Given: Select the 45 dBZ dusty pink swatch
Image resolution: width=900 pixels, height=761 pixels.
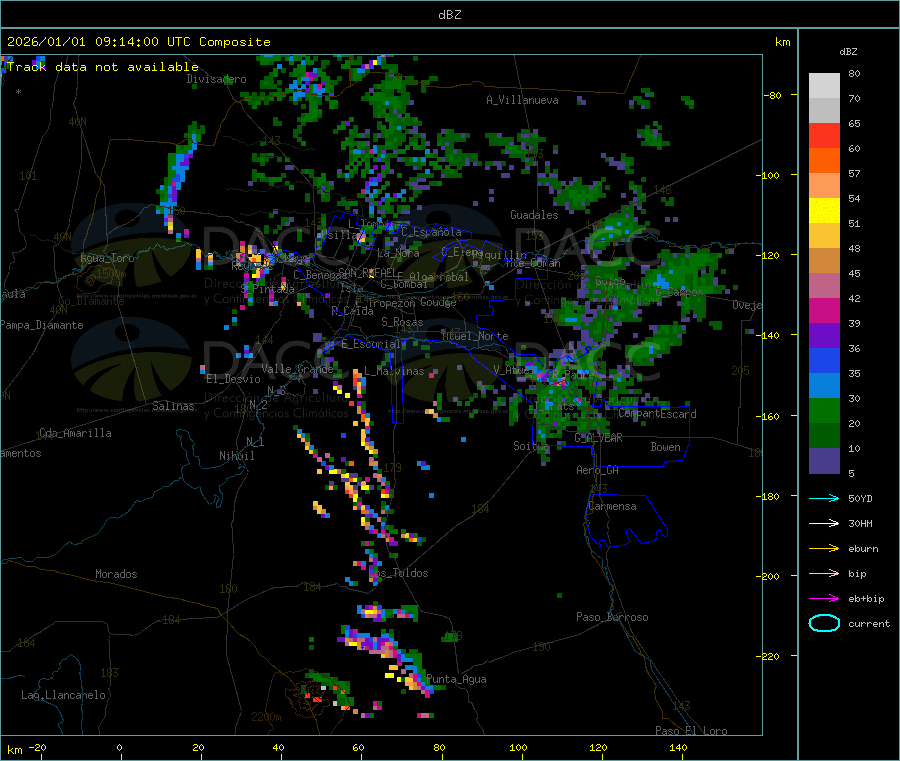Looking at the screenshot, I should click(824, 286).
